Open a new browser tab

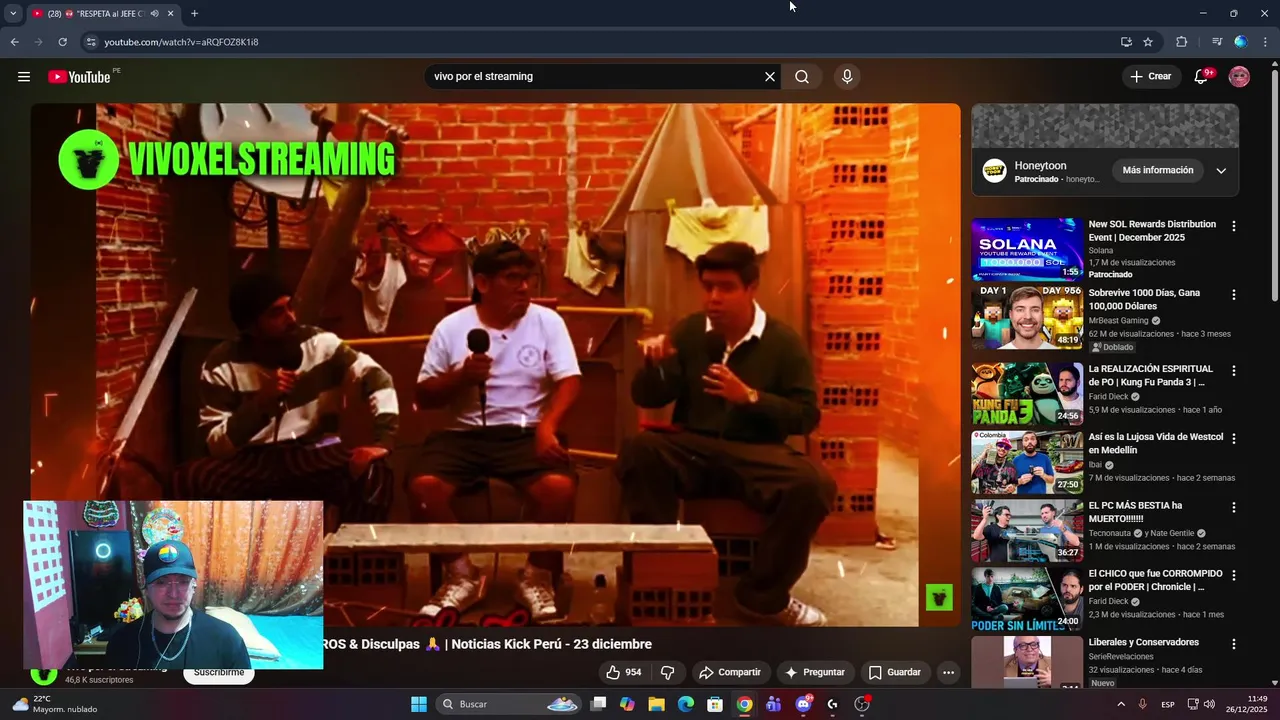coord(194,14)
